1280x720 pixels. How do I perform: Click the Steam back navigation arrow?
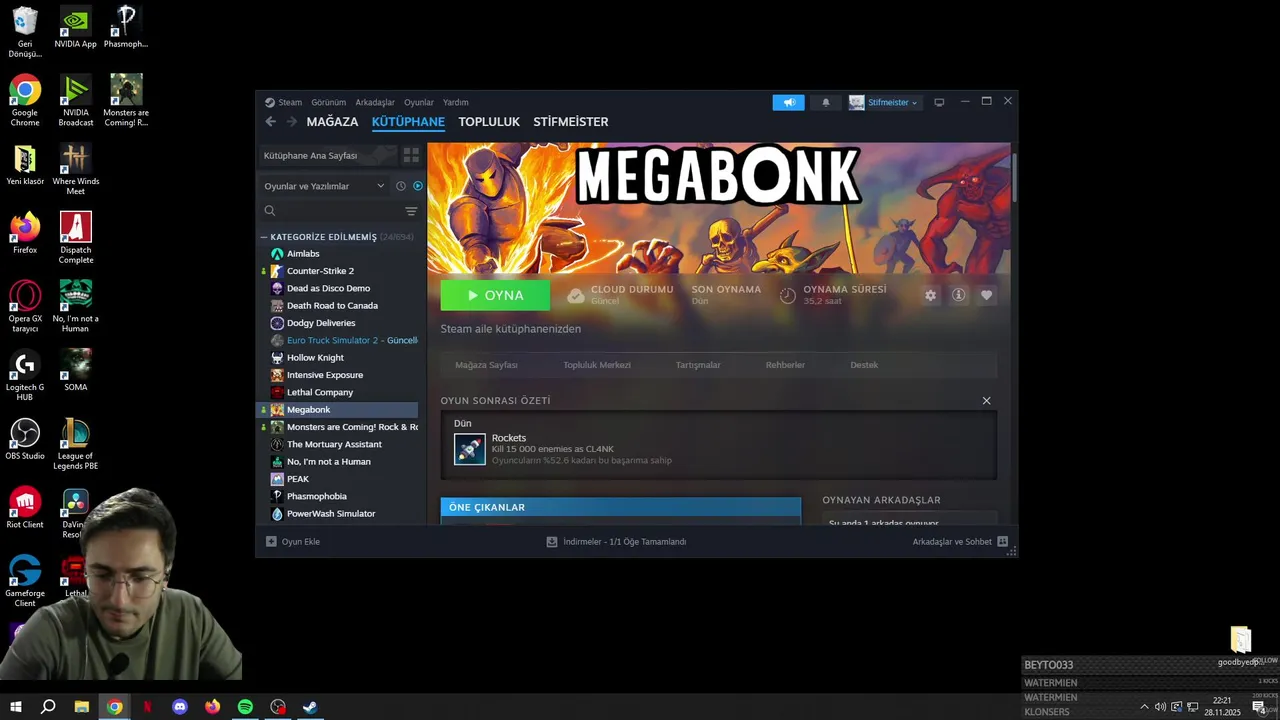[x=270, y=122]
